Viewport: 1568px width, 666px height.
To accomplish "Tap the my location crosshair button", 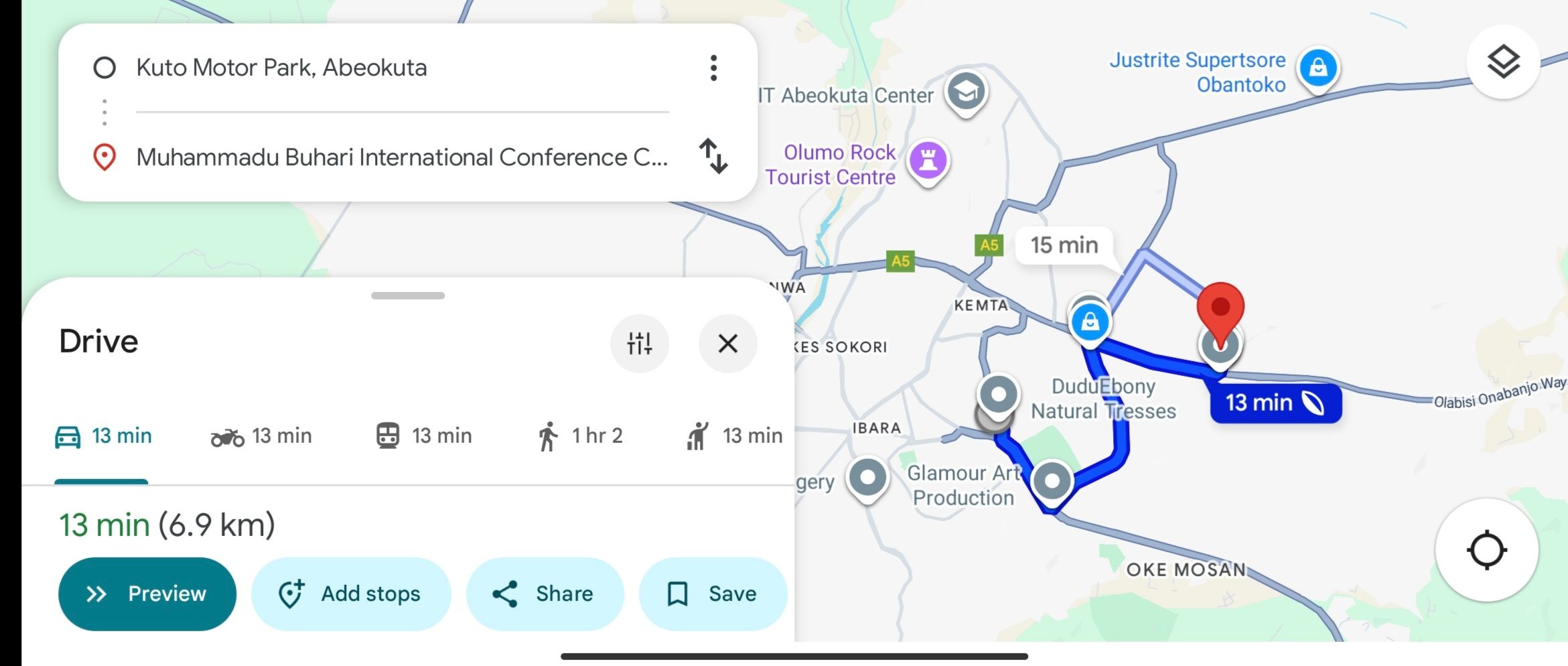I will click(x=1486, y=550).
